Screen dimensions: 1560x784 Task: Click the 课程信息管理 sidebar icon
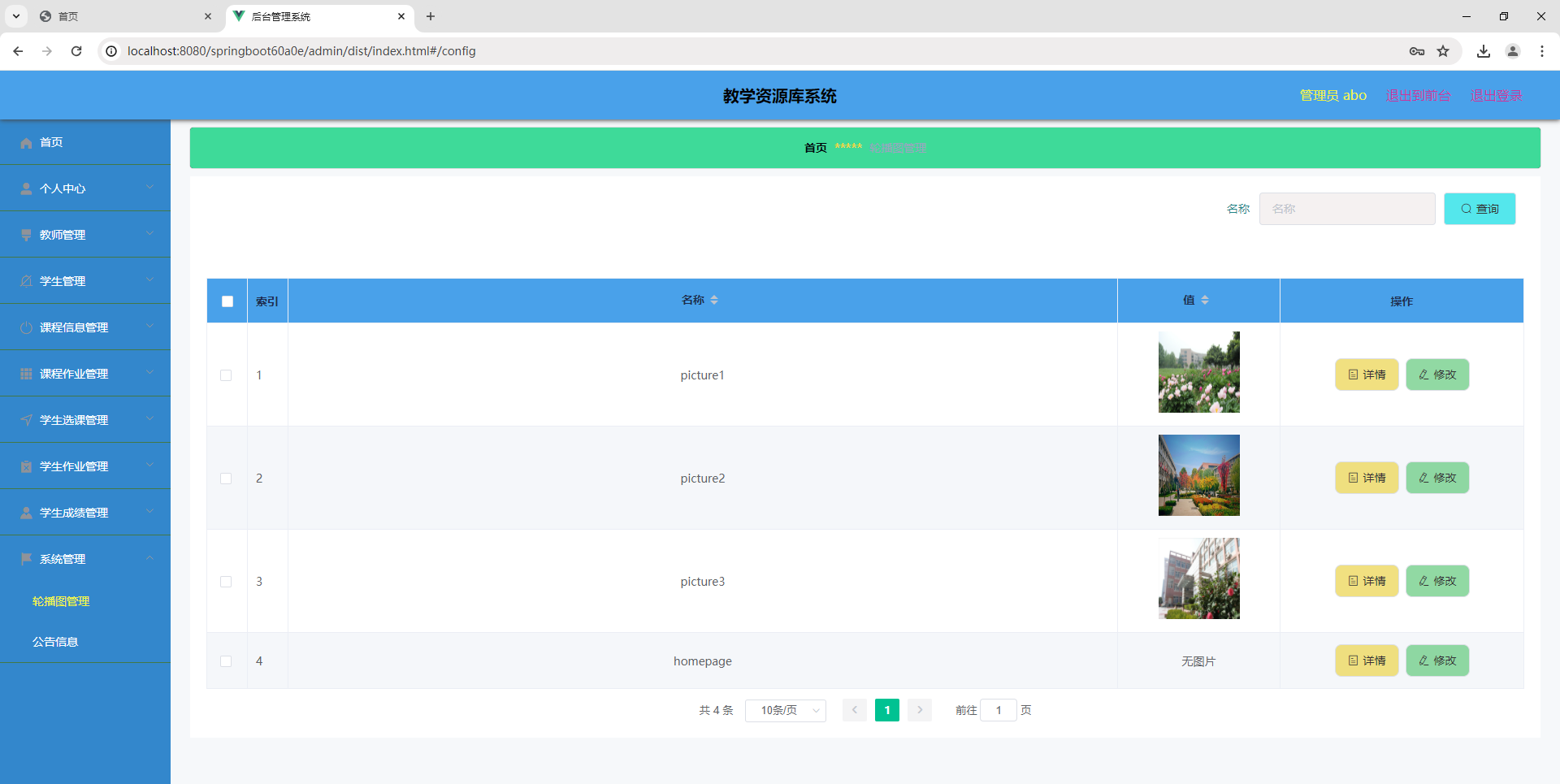tap(26, 327)
